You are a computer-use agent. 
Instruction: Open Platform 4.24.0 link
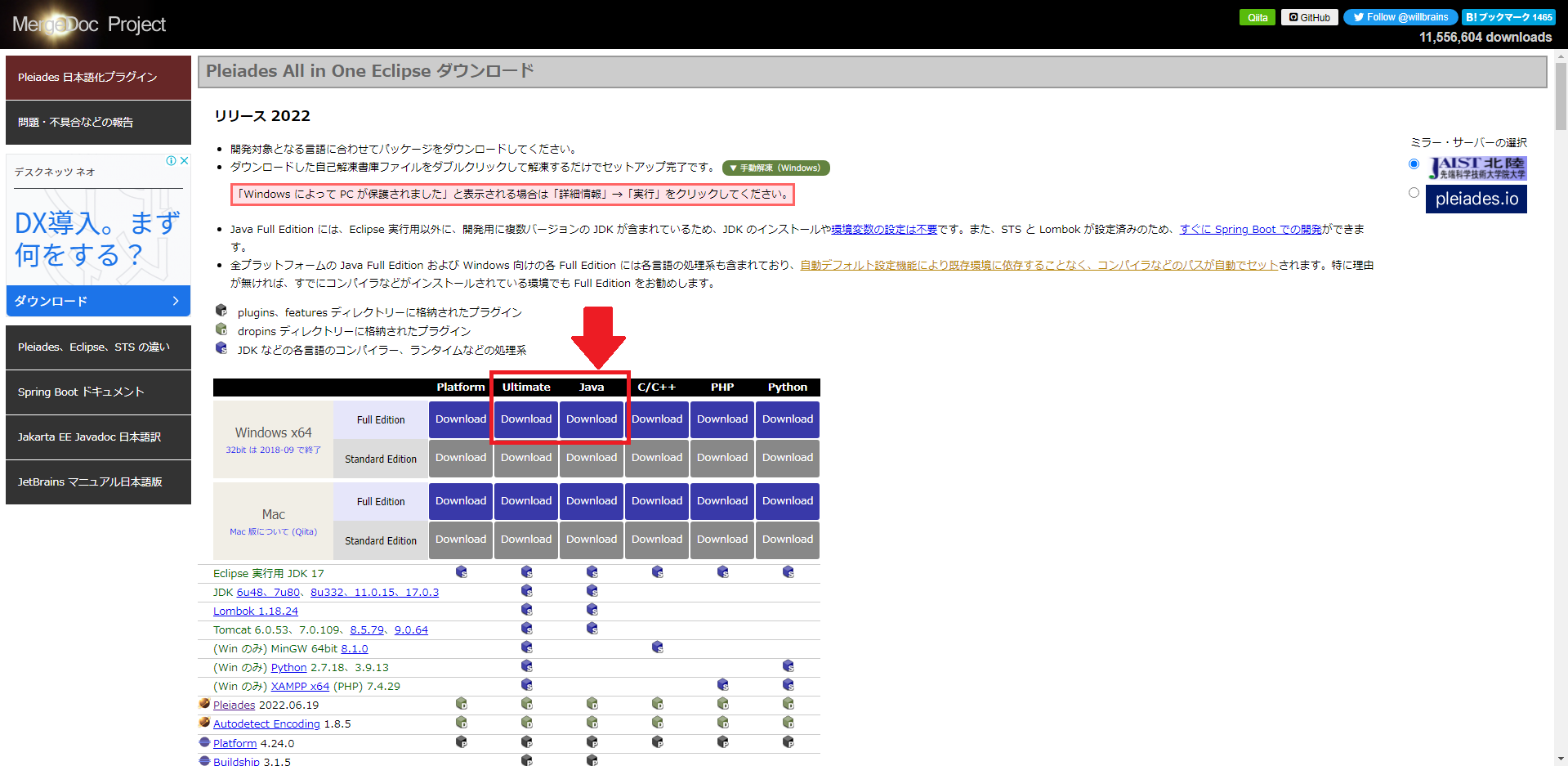tap(235, 743)
